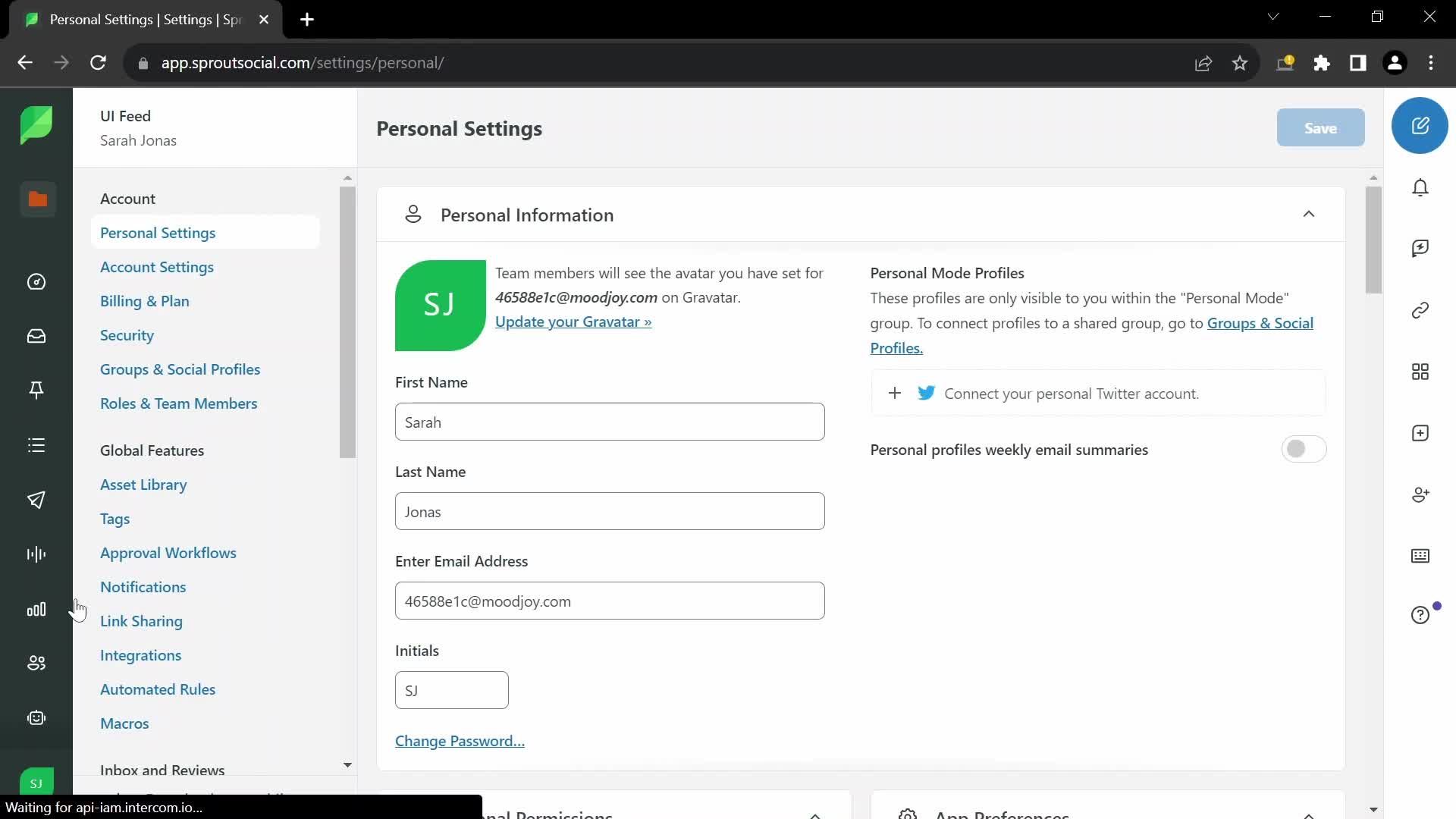Open the orange folder icon in sidebar
This screenshot has height=819, width=1456.
point(37,199)
